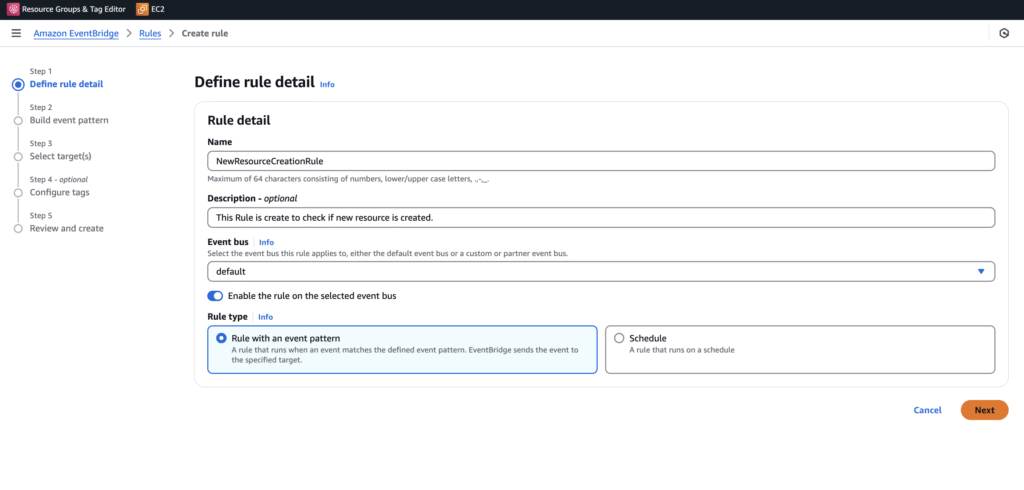This screenshot has height=490, width=1024.
Task: Open the EC2 service shortcut label
Action: [x=158, y=9]
